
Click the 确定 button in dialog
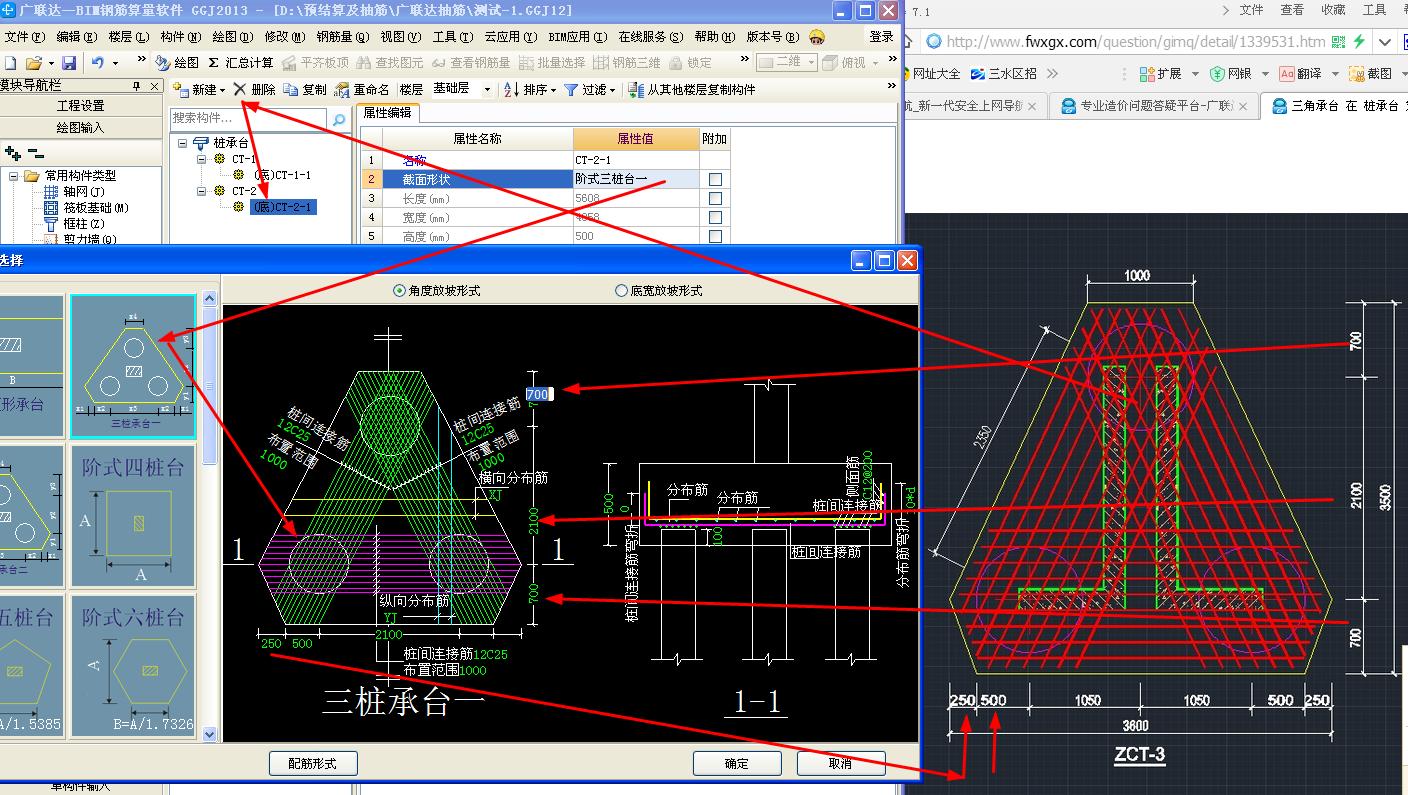(x=737, y=763)
